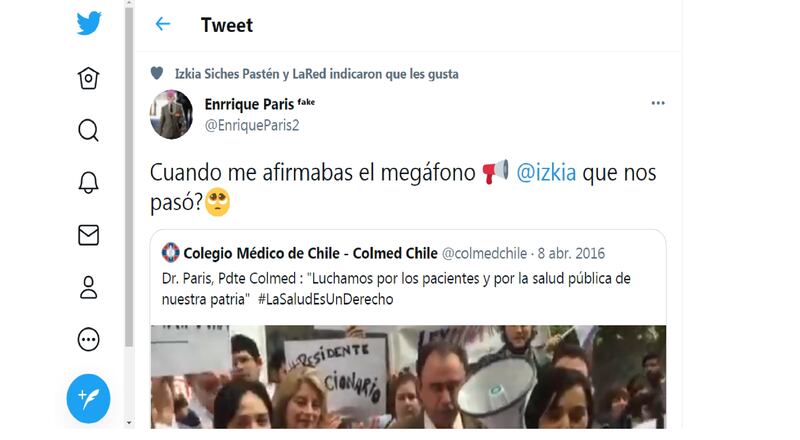Expand the tweet options three-dot menu
800x440 pixels.
pos(658,103)
